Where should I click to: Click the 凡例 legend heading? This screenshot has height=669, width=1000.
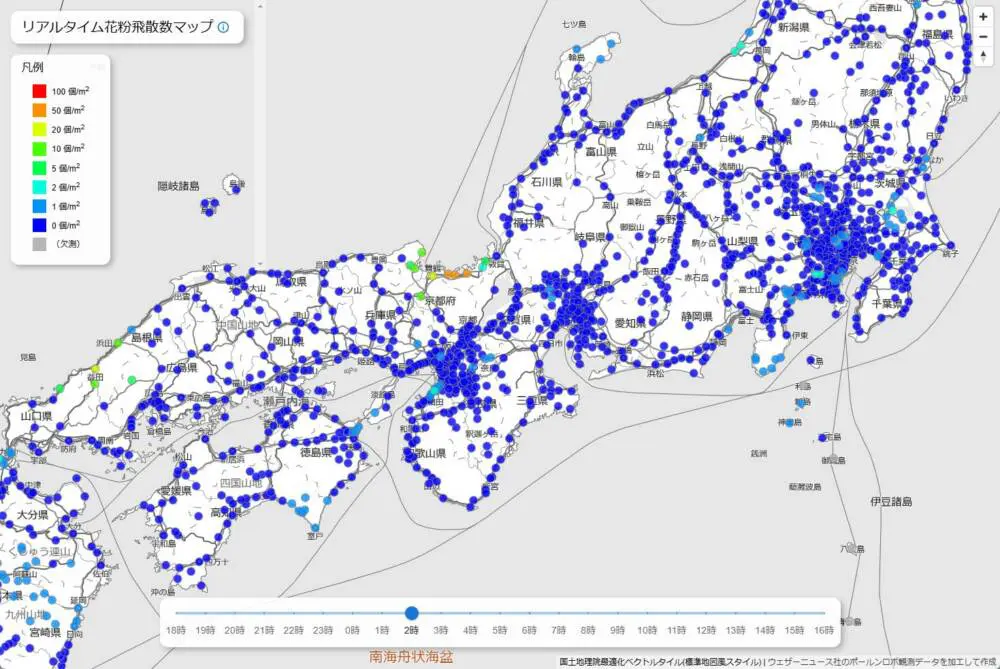33,67
